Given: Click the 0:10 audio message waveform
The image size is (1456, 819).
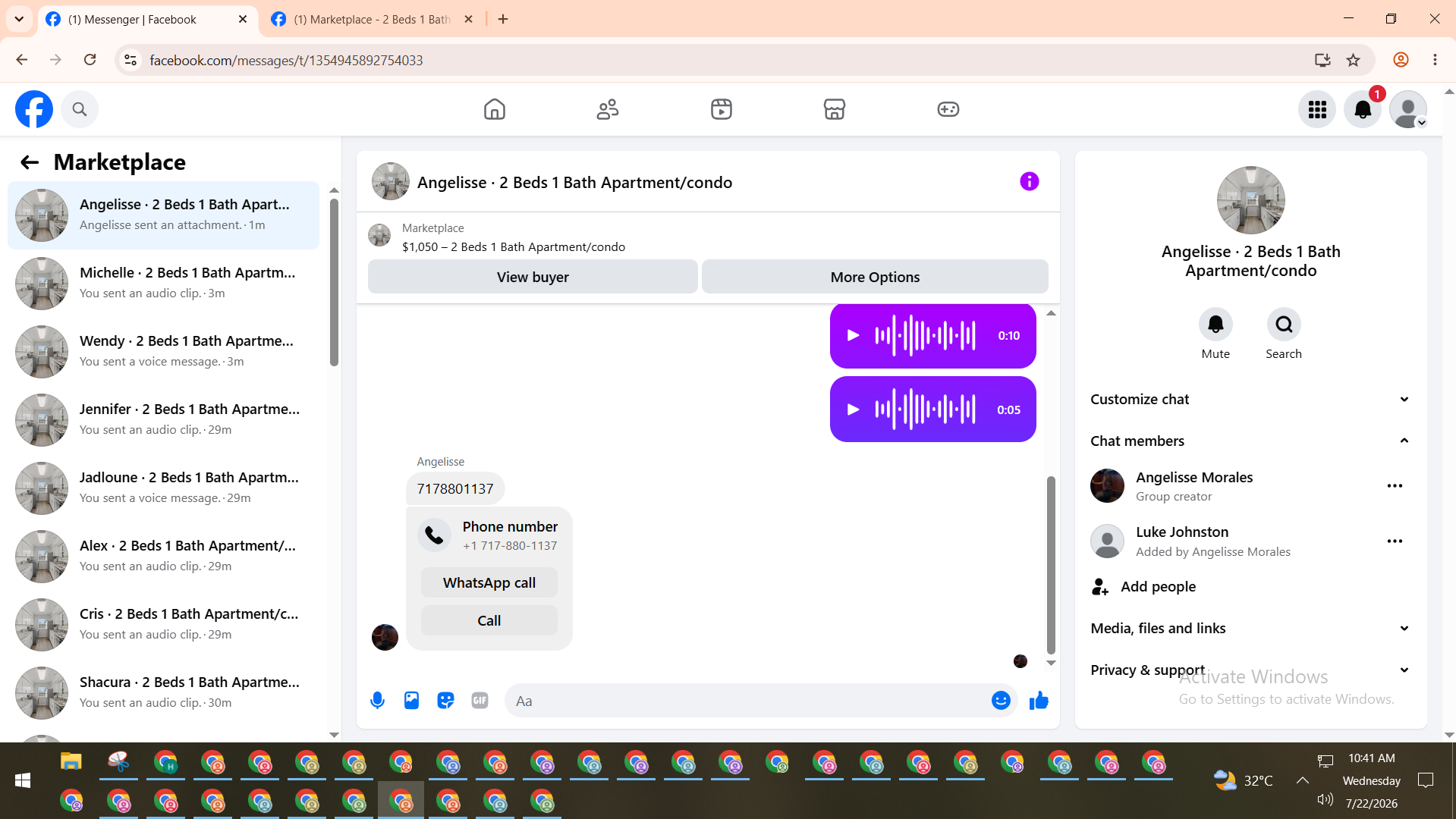Looking at the screenshot, I should point(926,335).
